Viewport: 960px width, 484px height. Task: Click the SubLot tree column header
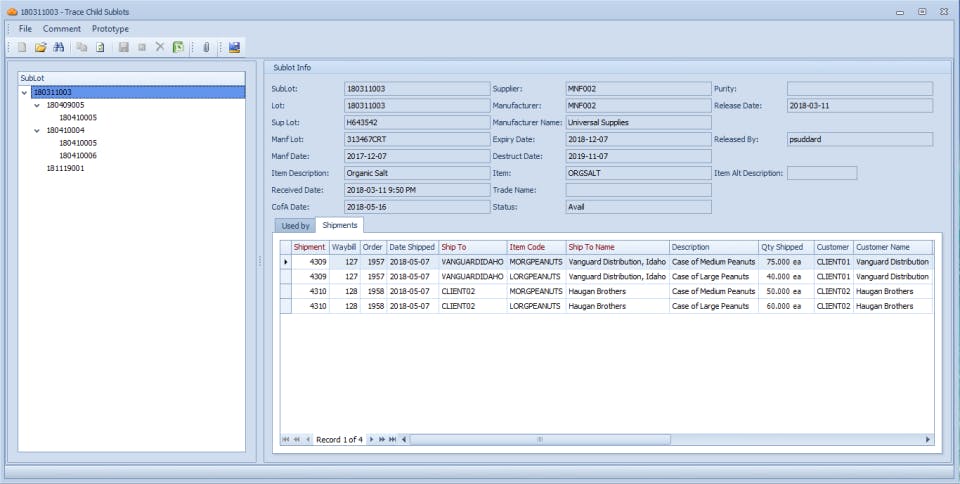click(x=132, y=78)
